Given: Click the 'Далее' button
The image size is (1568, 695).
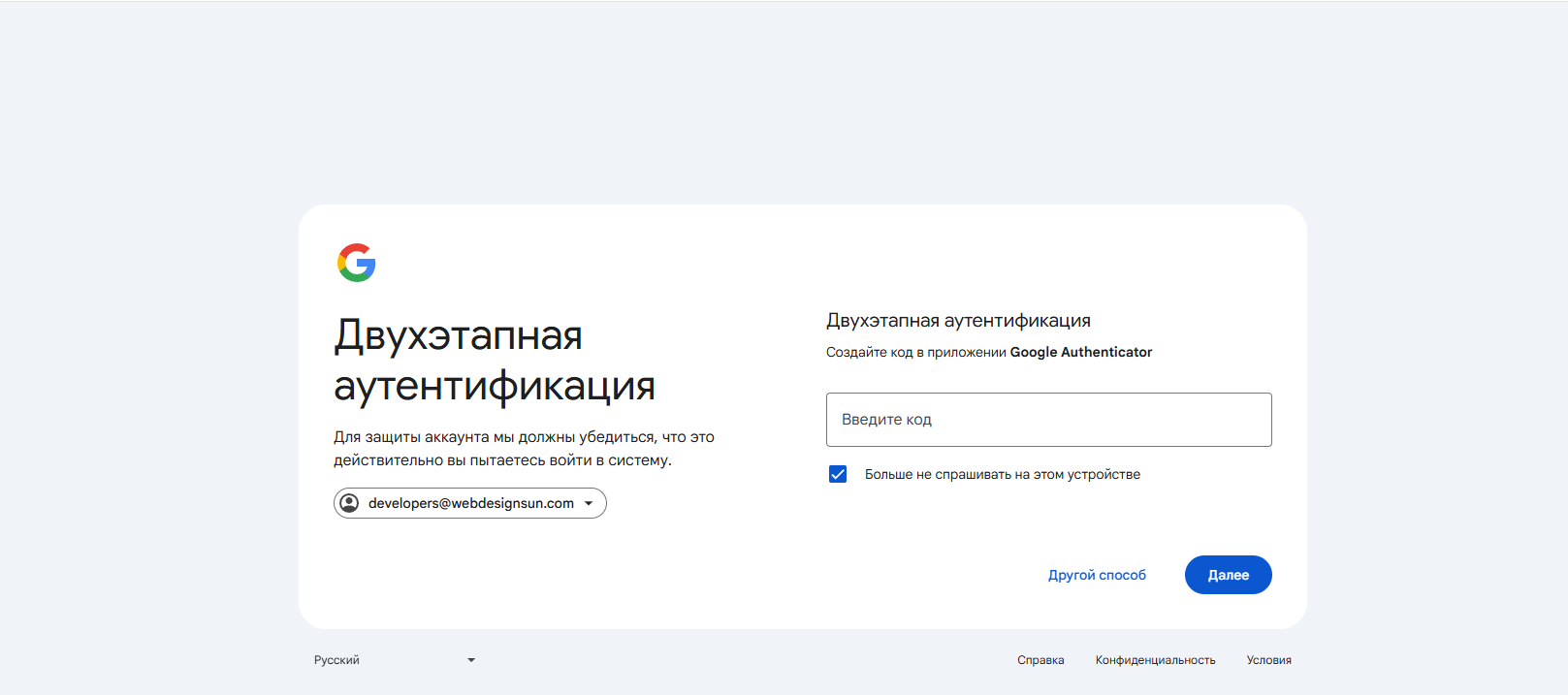Looking at the screenshot, I should point(1228,575).
